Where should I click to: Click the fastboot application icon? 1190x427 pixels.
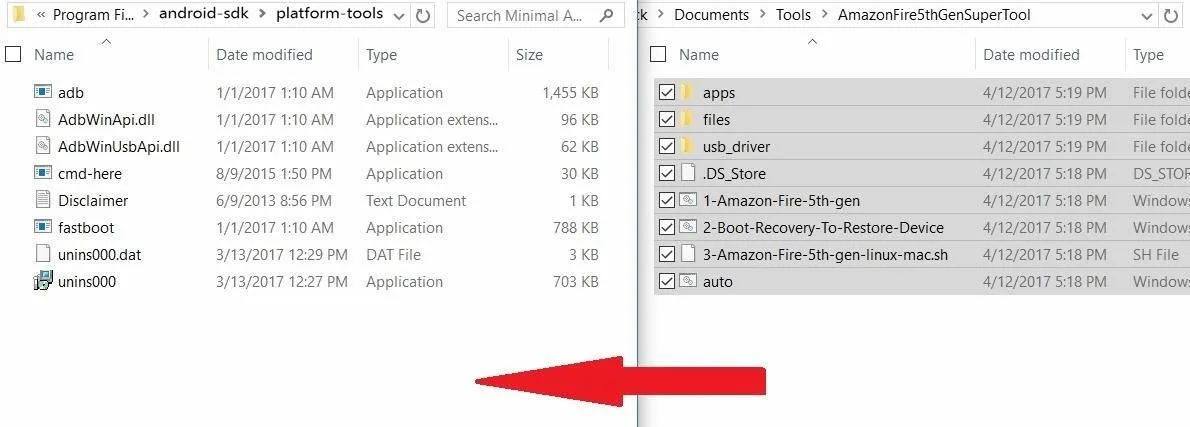[x=42, y=228]
